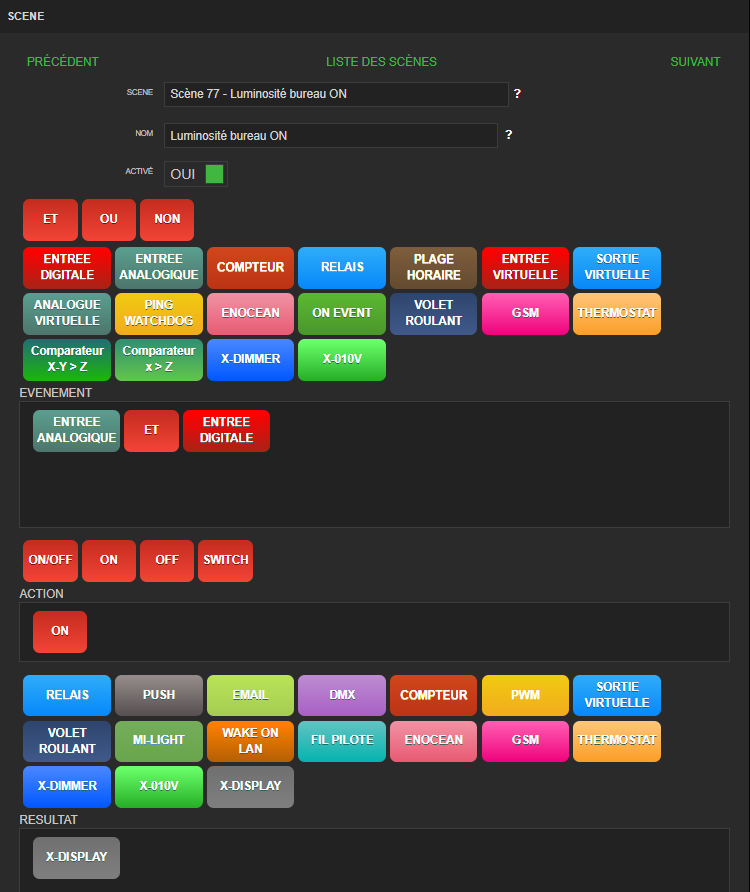Navigate to PRÉCÉDENT scene
The height and width of the screenshot is (892, 750).
[63, 62]
